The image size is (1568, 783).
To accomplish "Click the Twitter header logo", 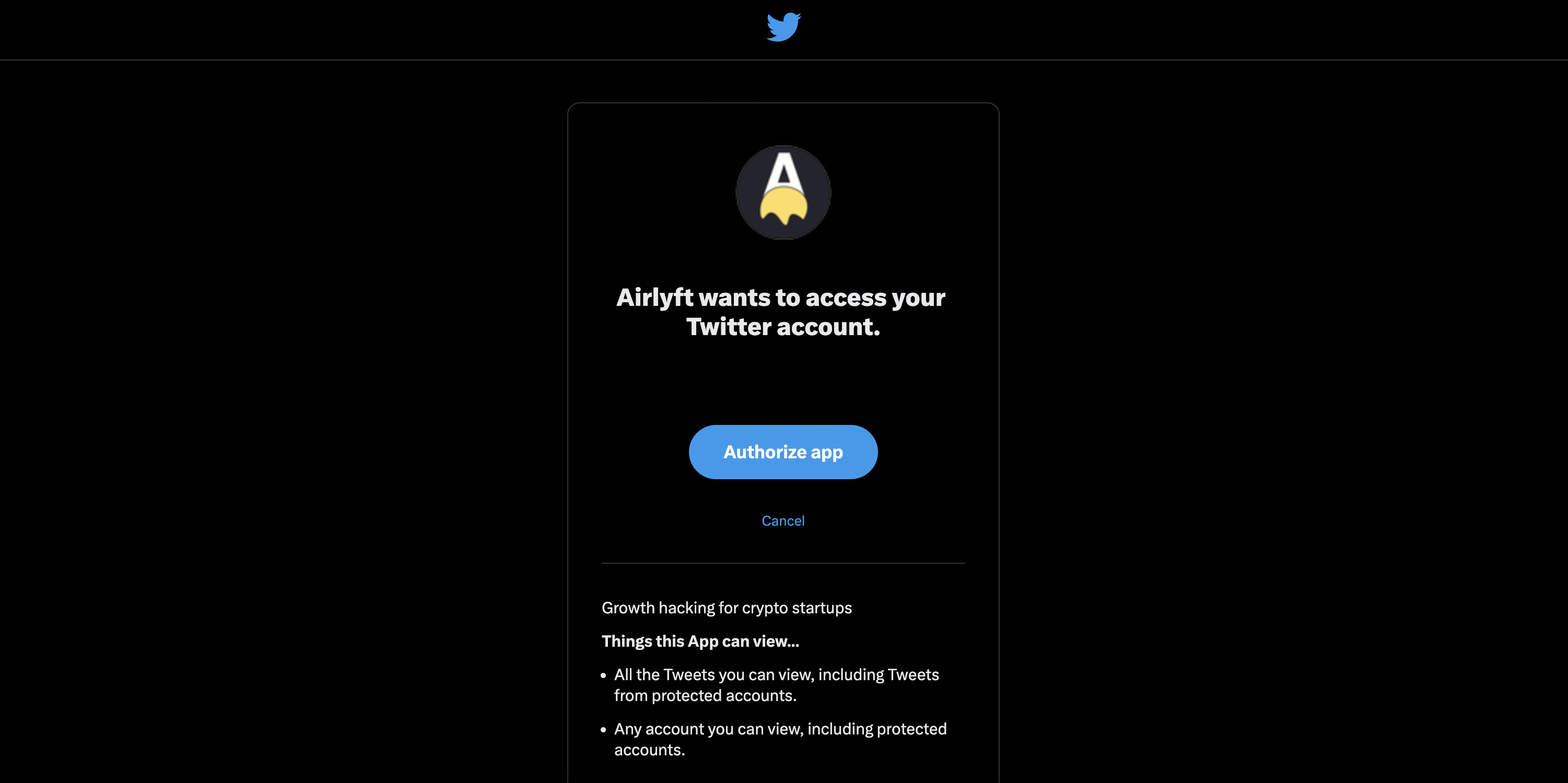I will 784,26.
